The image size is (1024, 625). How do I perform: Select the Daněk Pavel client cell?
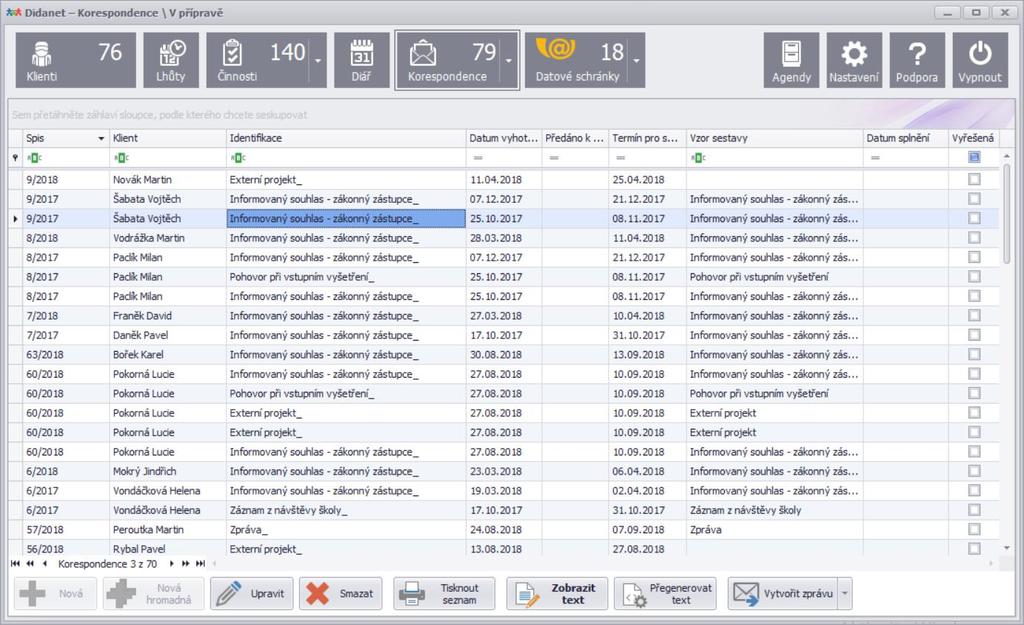(x=168, y=335)
